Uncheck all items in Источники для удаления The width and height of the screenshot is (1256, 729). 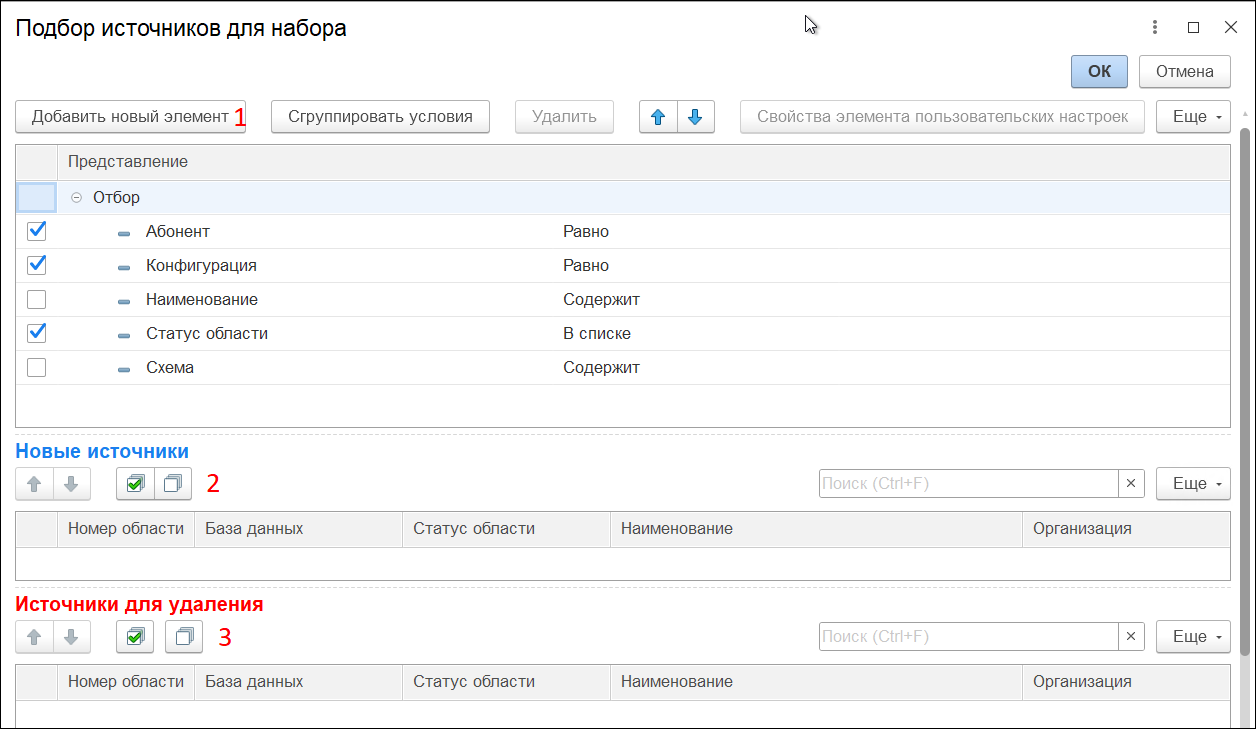coord(184,636)
